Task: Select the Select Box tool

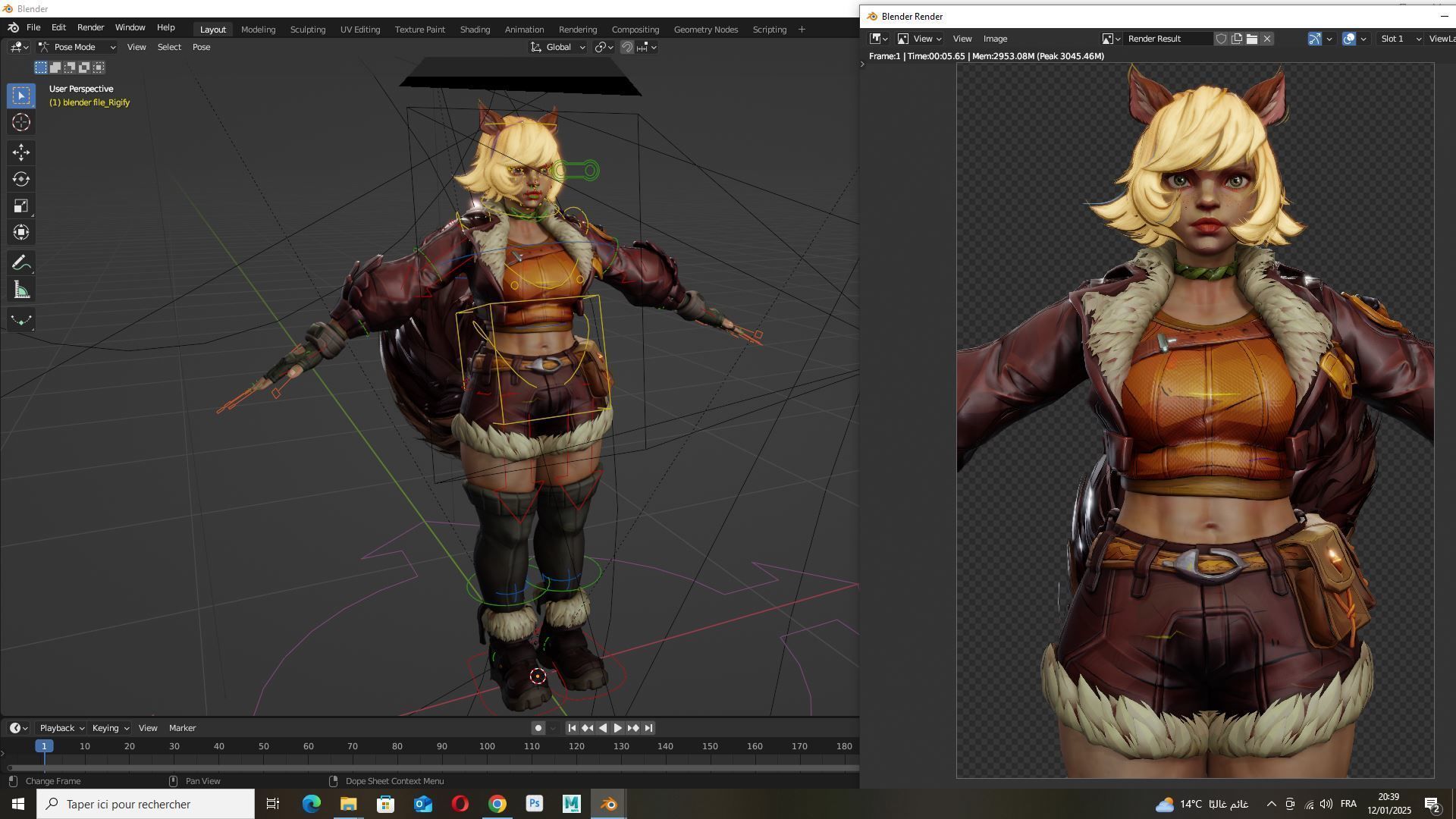Action: click(21, 96)
